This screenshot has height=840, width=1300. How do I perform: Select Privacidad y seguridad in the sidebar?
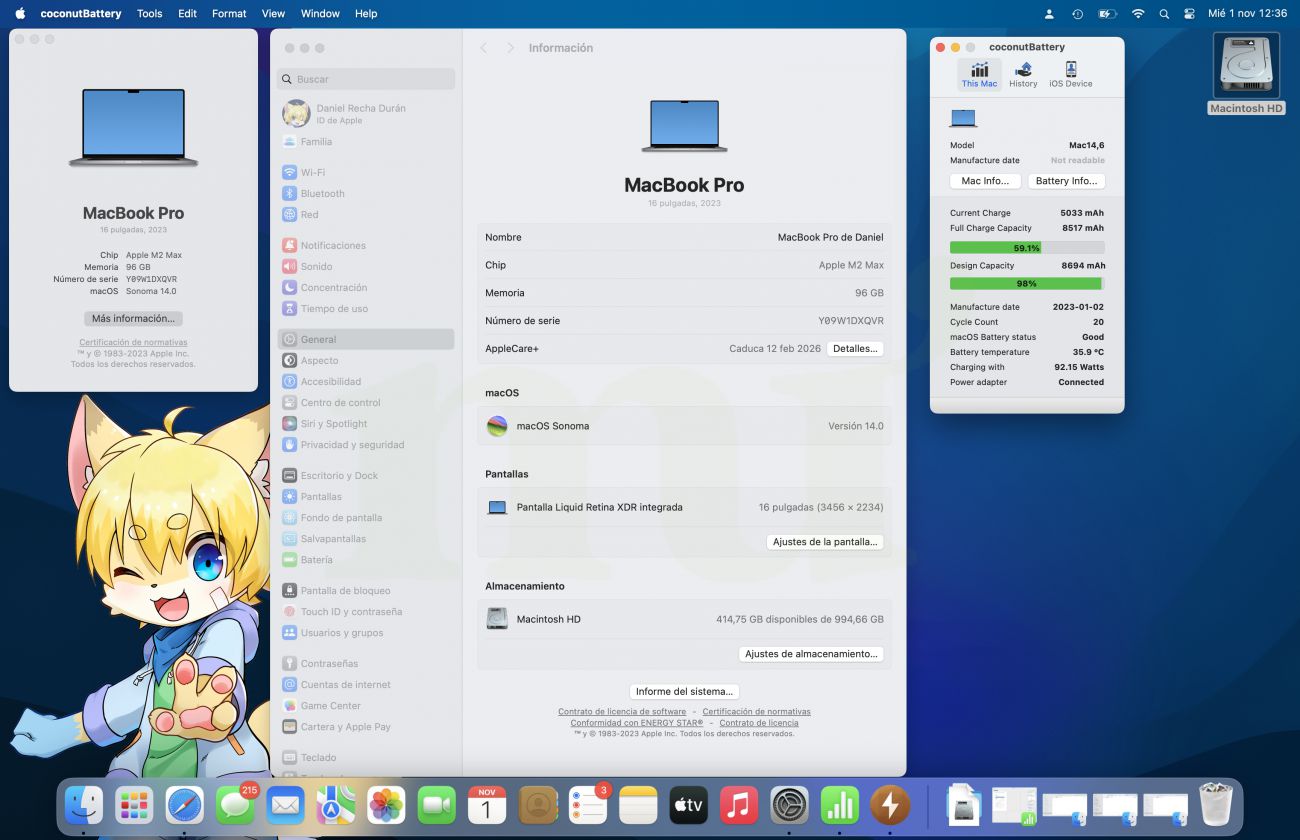pyautogui.click(x=366, y=444)
